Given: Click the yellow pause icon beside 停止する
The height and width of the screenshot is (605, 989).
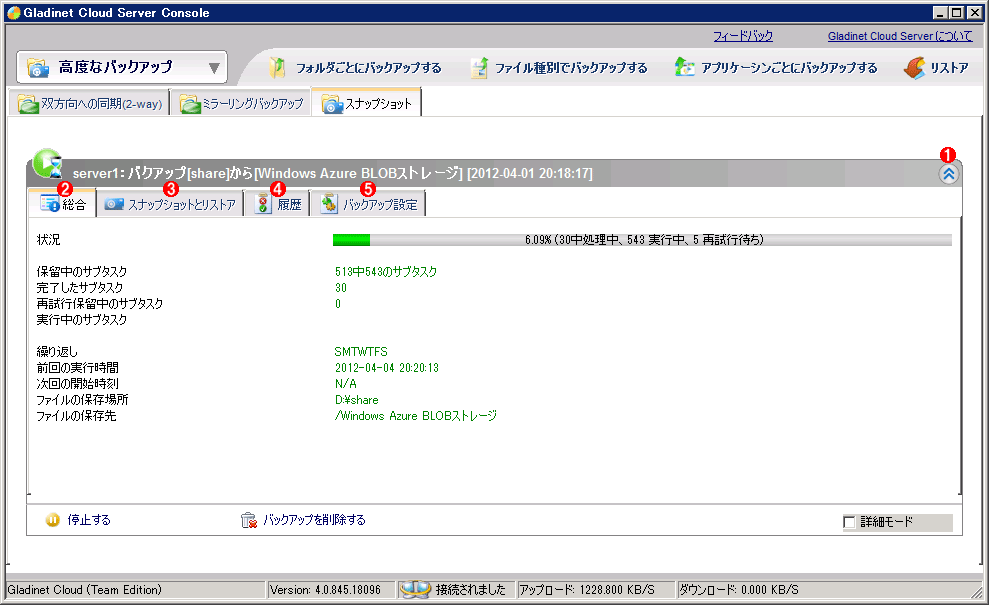Looking at the screenshot, I should click(52, 520).
